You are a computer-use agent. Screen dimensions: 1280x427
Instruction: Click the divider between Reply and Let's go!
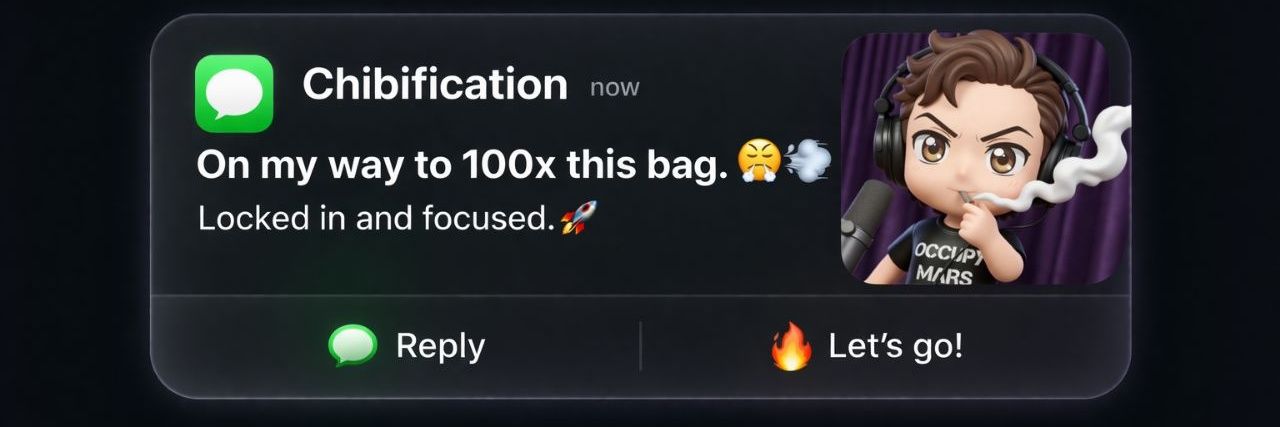pos(640,346)
